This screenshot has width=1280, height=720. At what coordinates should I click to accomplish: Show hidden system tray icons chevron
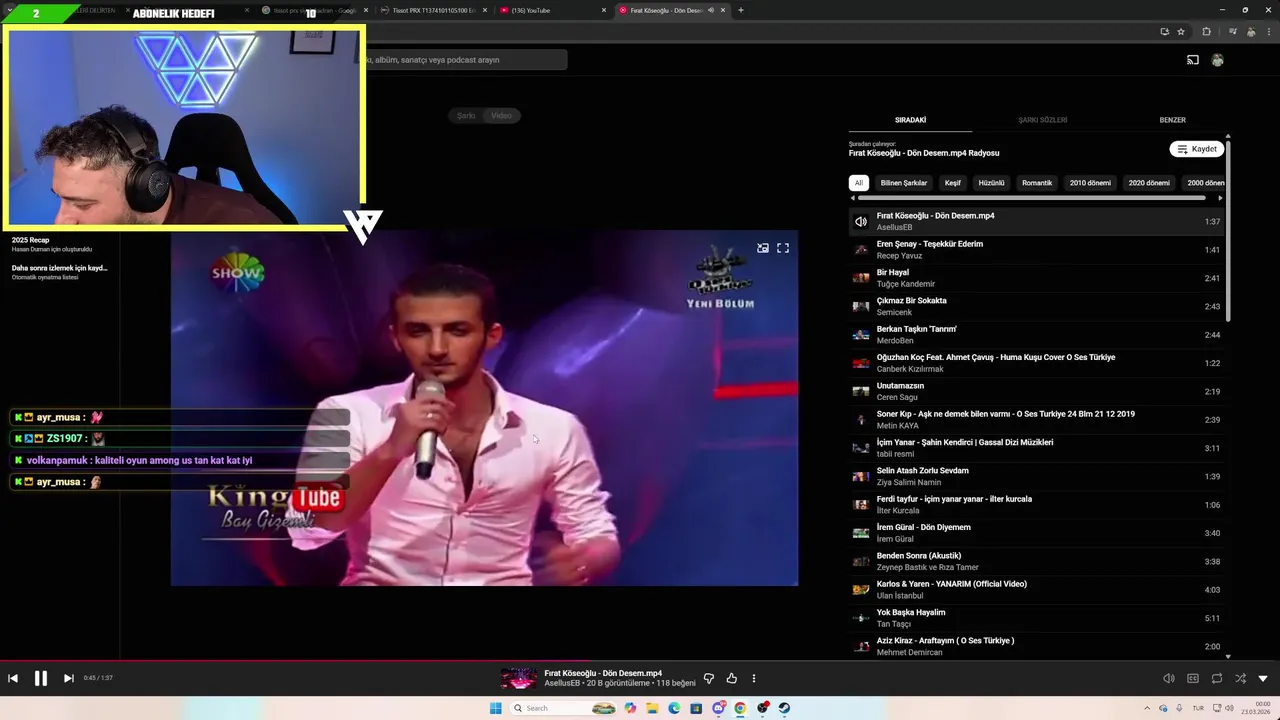coord(1147,708)
